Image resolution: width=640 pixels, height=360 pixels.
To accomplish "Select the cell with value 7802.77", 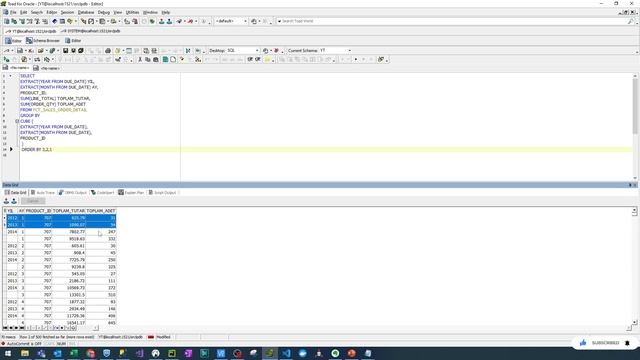I will pyautogui.click(x=69, y=232).
